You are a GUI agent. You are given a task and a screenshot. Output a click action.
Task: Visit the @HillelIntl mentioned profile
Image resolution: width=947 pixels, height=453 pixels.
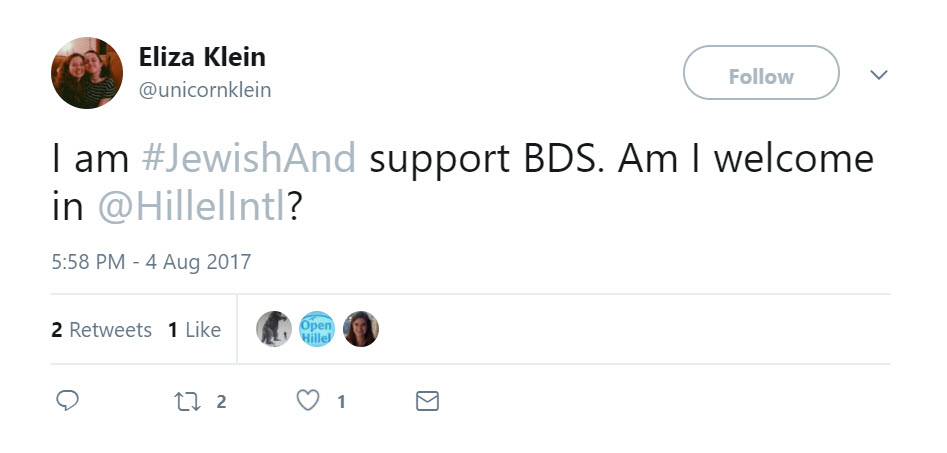[192, 208]
